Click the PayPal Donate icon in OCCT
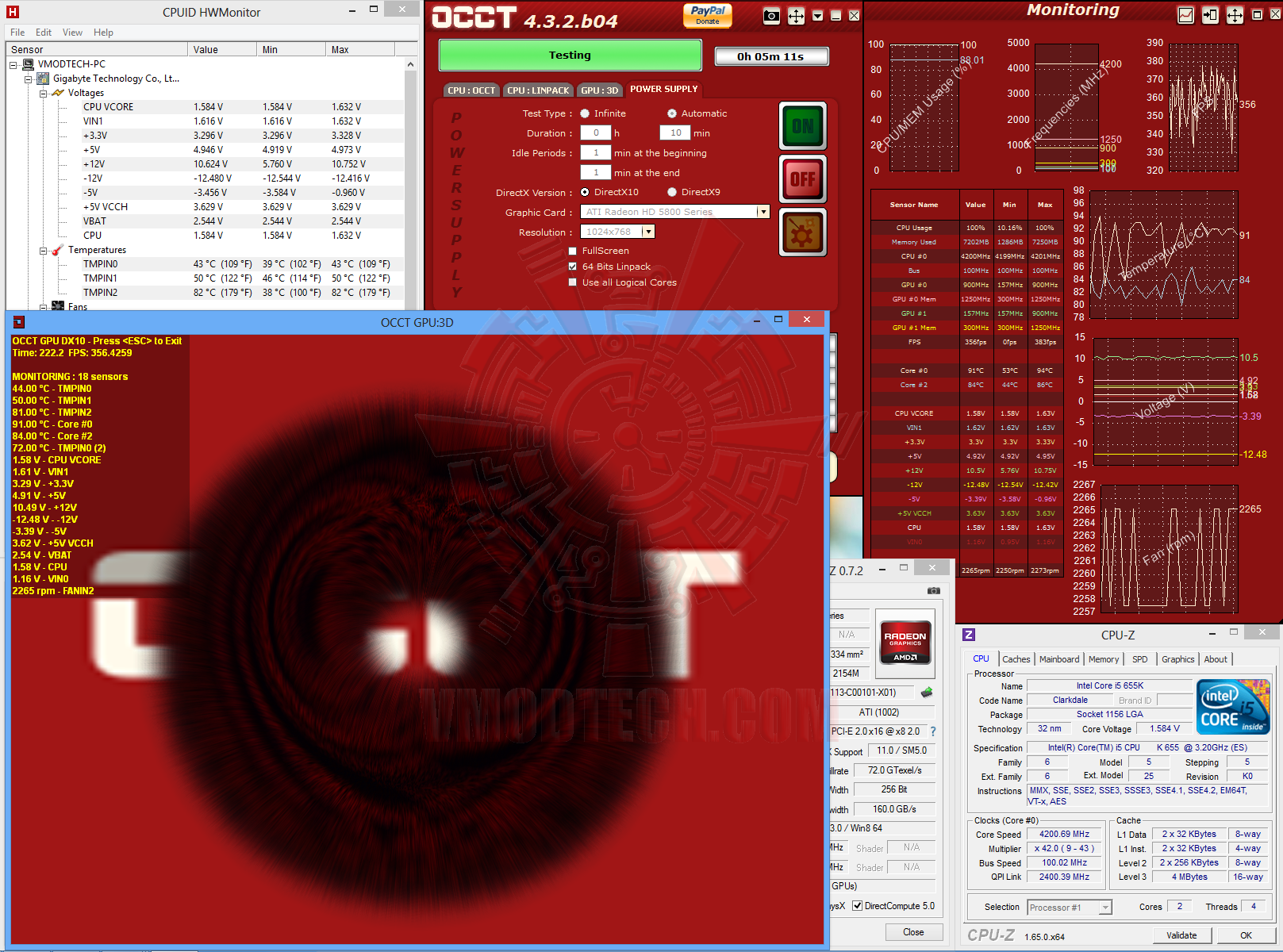 (x=708, y=15)
